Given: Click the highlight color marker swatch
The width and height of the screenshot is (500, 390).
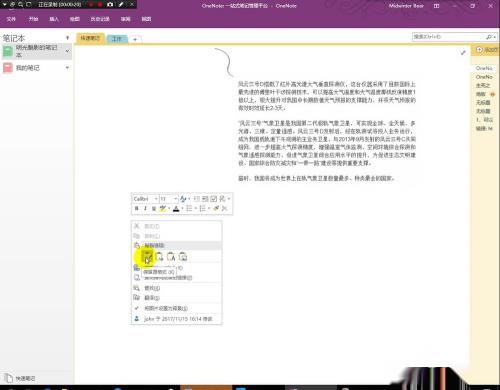Looking at the screenshot, I should pyautogui.click(x=162, y=208).
